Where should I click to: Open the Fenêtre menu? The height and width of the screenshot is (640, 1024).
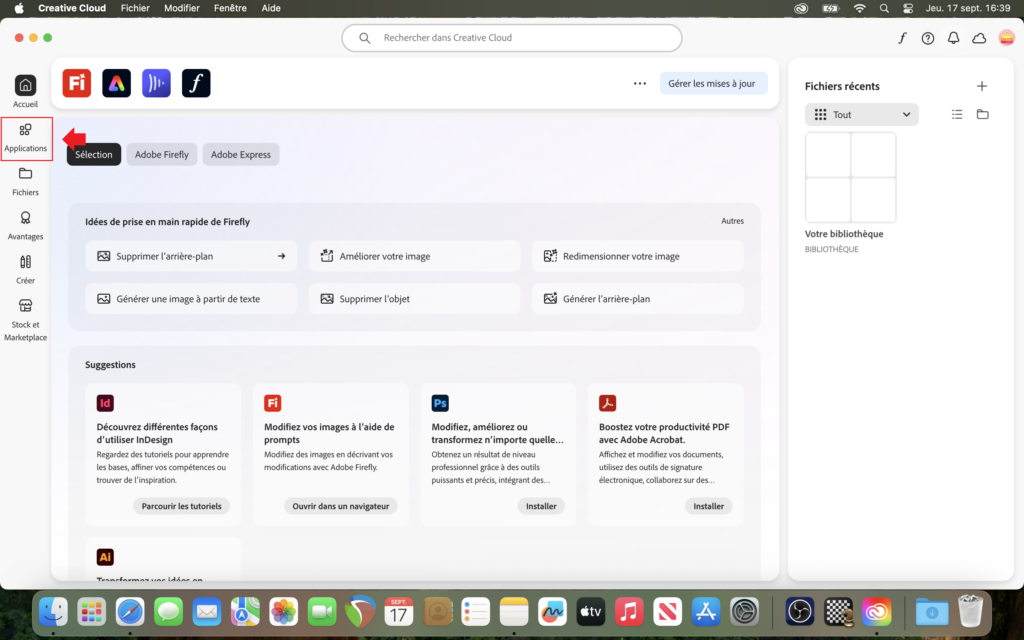pos(231,8)
